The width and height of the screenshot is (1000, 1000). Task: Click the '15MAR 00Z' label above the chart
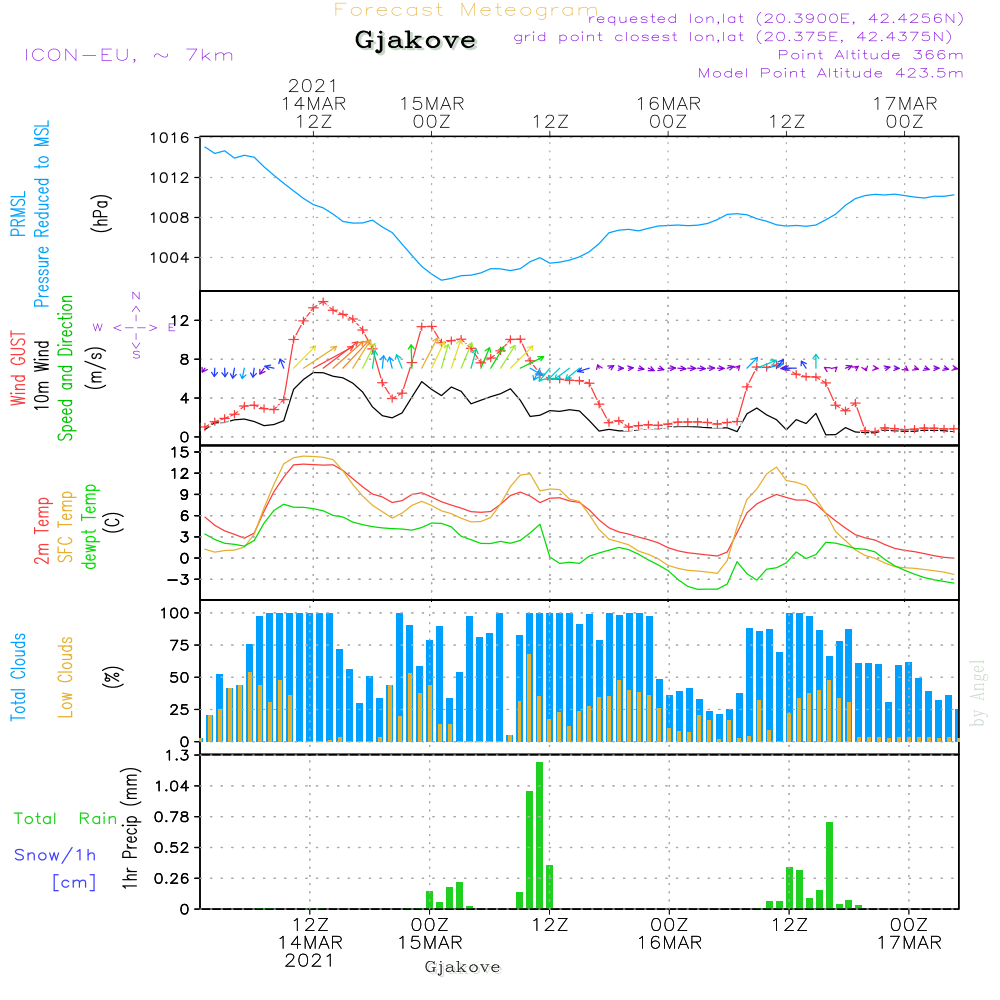point(432,112)
